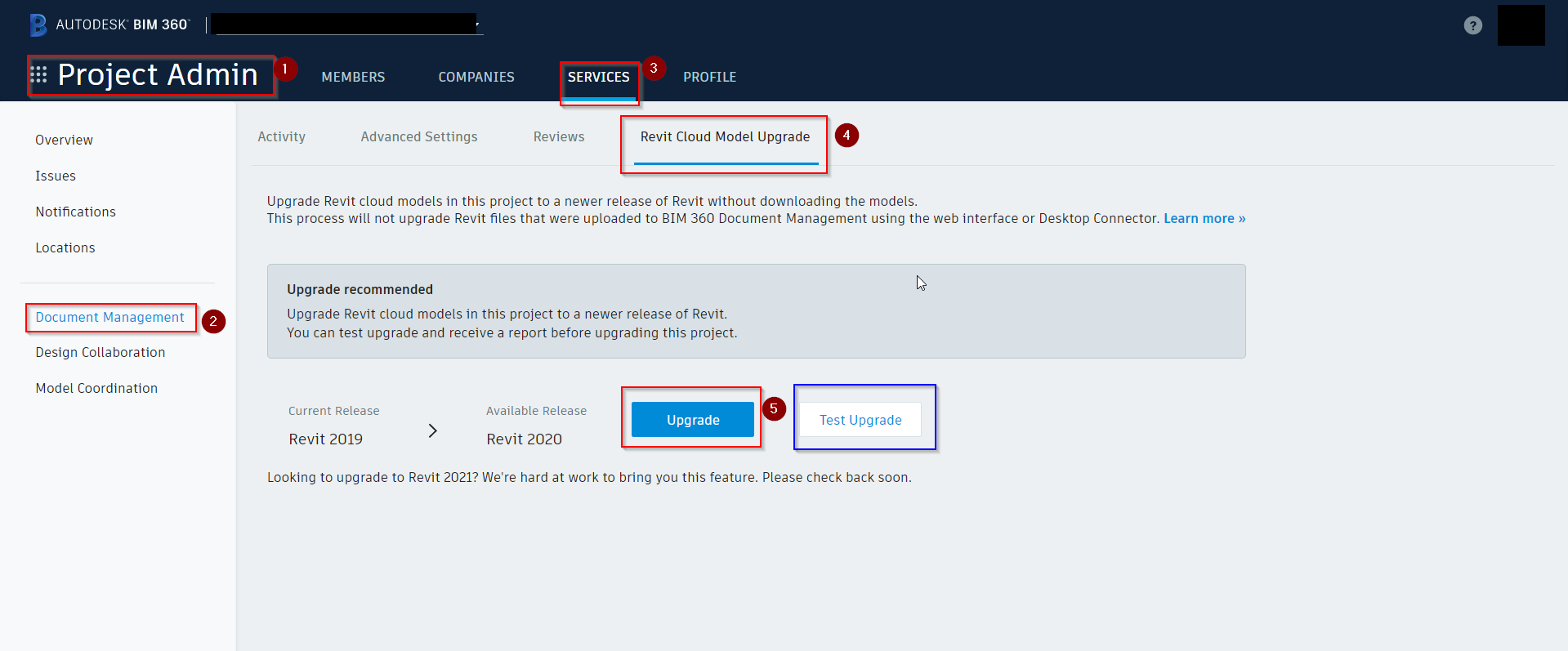This screenshot has height=651, width=1568.
Task: Click the 'Revit 2019' current release value
Action: [325, 439]
